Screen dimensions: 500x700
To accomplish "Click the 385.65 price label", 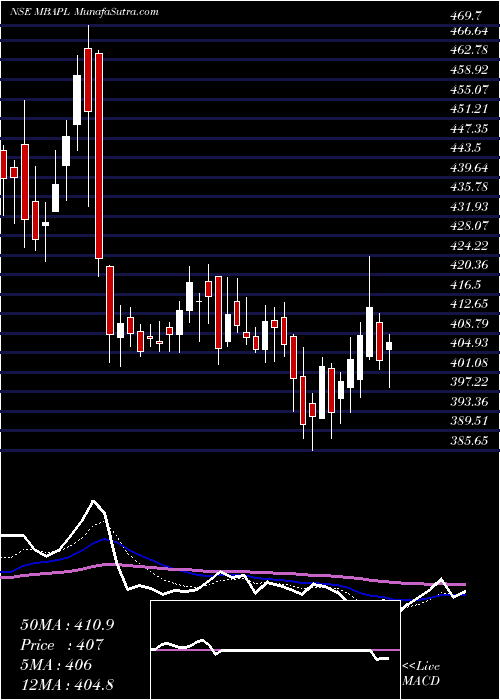I will (469, 441).
